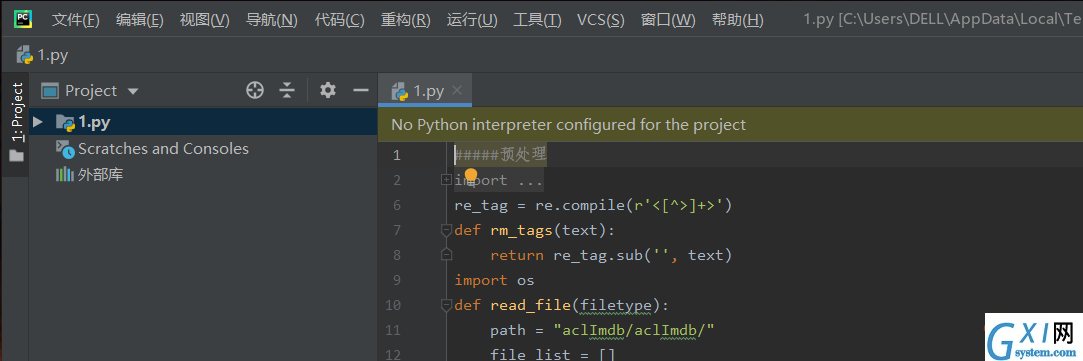Click the locate/scroll-from-source target icon
This screenshot has height=361, width=1083.
point(255,90)
